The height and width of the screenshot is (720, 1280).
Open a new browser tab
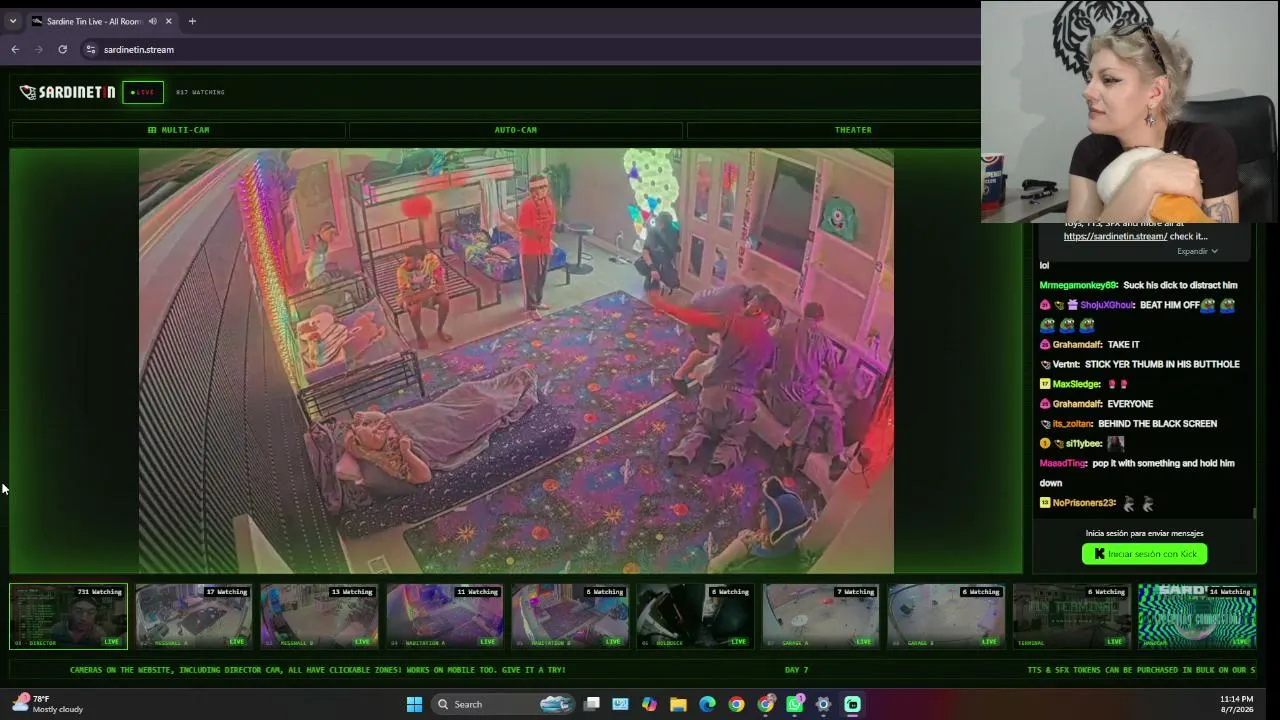[192, 21]
